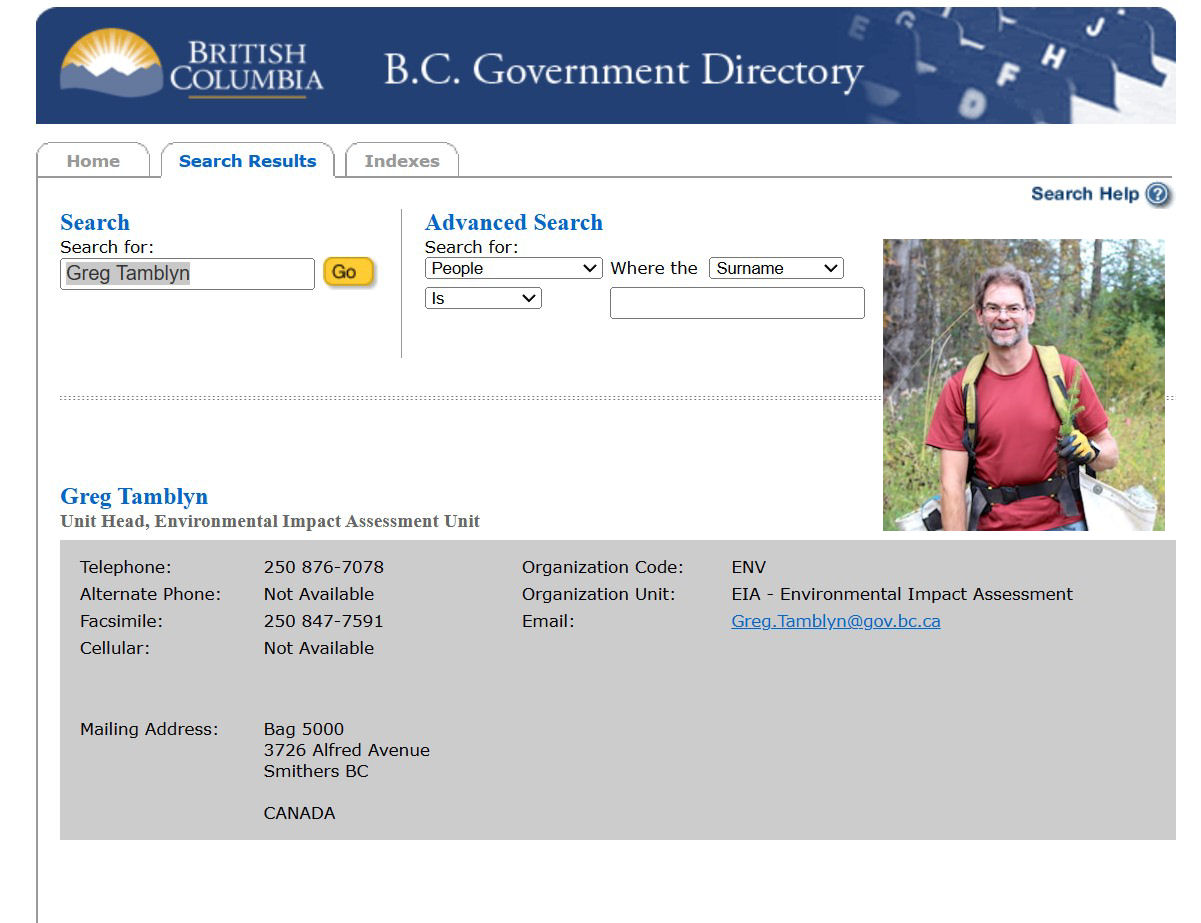1201x923 pixels.
Task: Click the blue question mark help icon
Action: tap(1157, 194)
